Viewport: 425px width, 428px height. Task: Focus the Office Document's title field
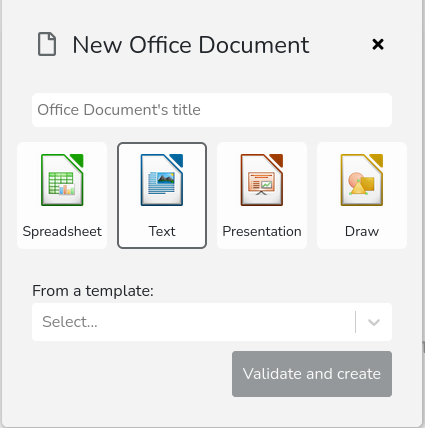pos(212,110)
